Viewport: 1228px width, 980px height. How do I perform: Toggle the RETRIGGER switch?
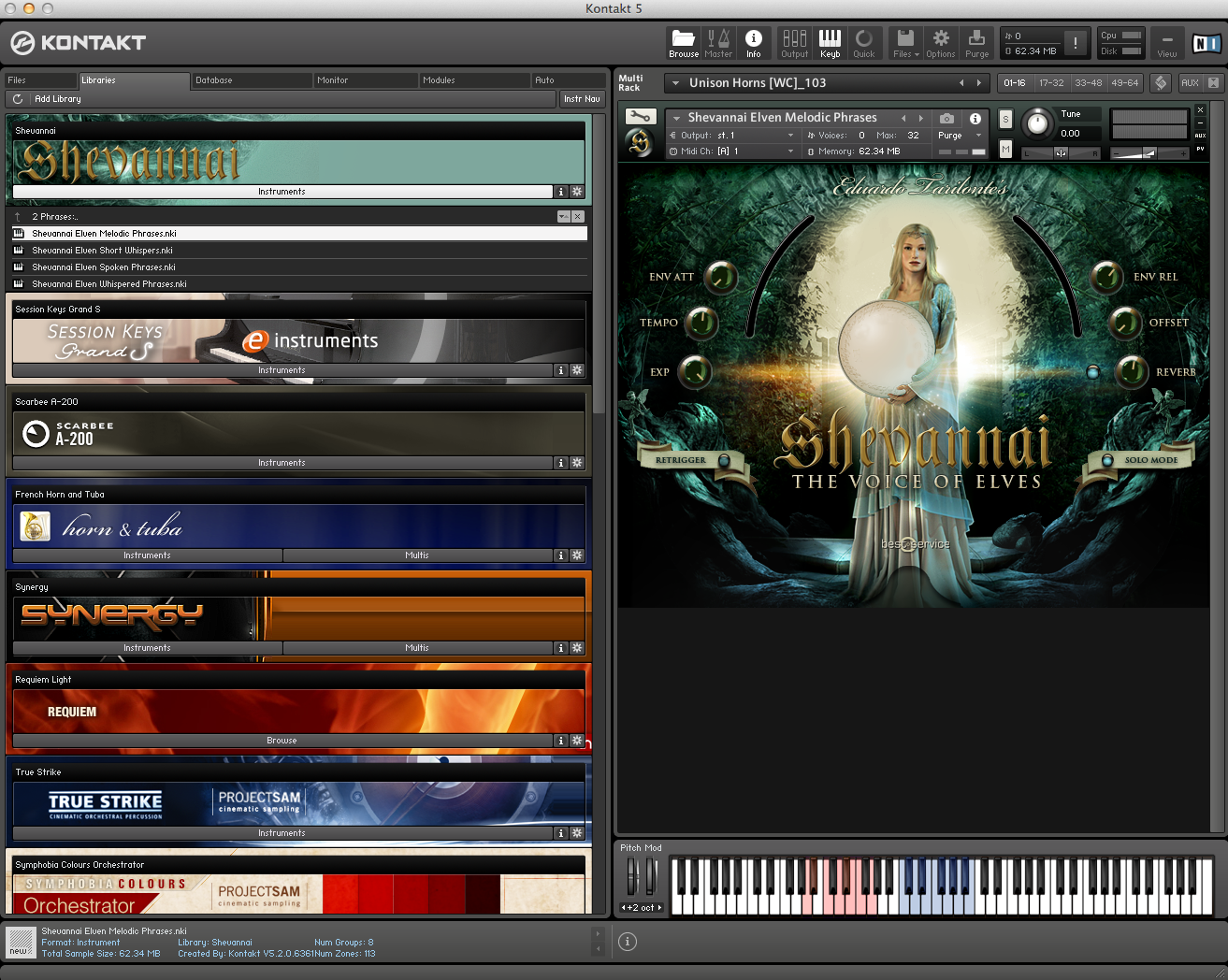pyautogui.click(x=724, y=460)
